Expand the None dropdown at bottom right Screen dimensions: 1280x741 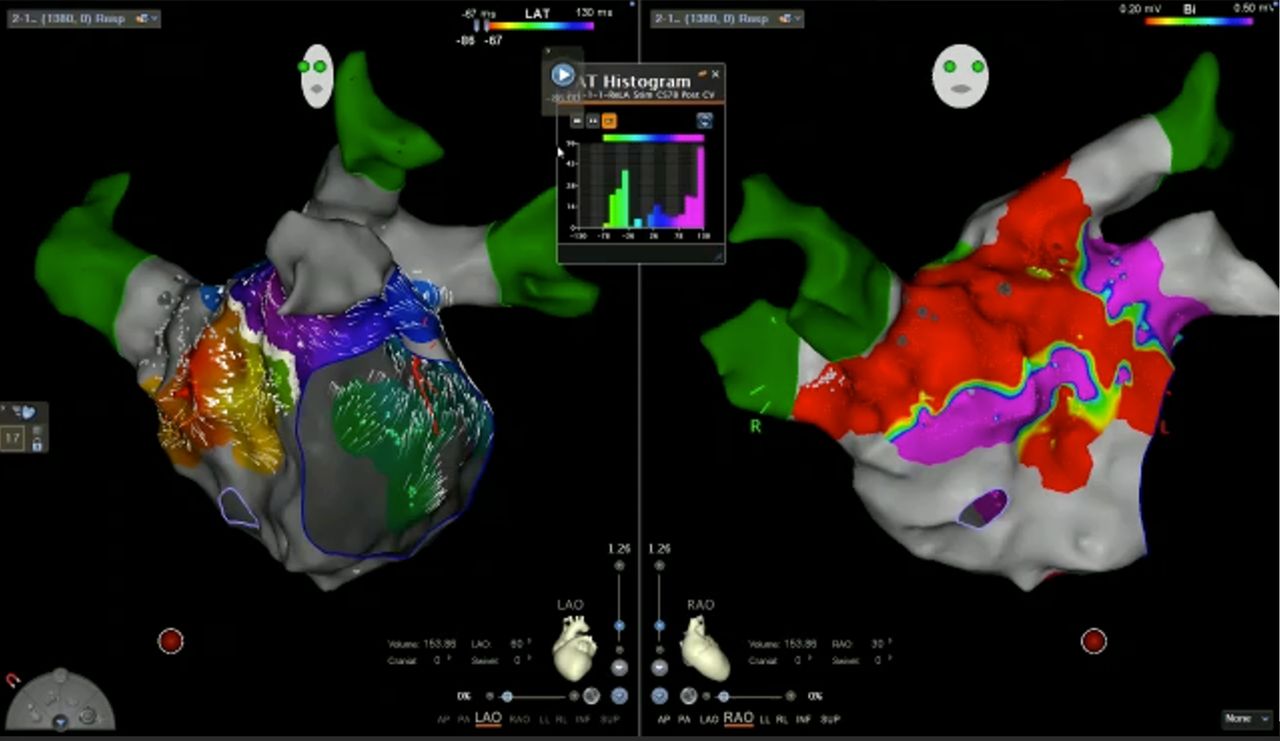point(1246,719)
